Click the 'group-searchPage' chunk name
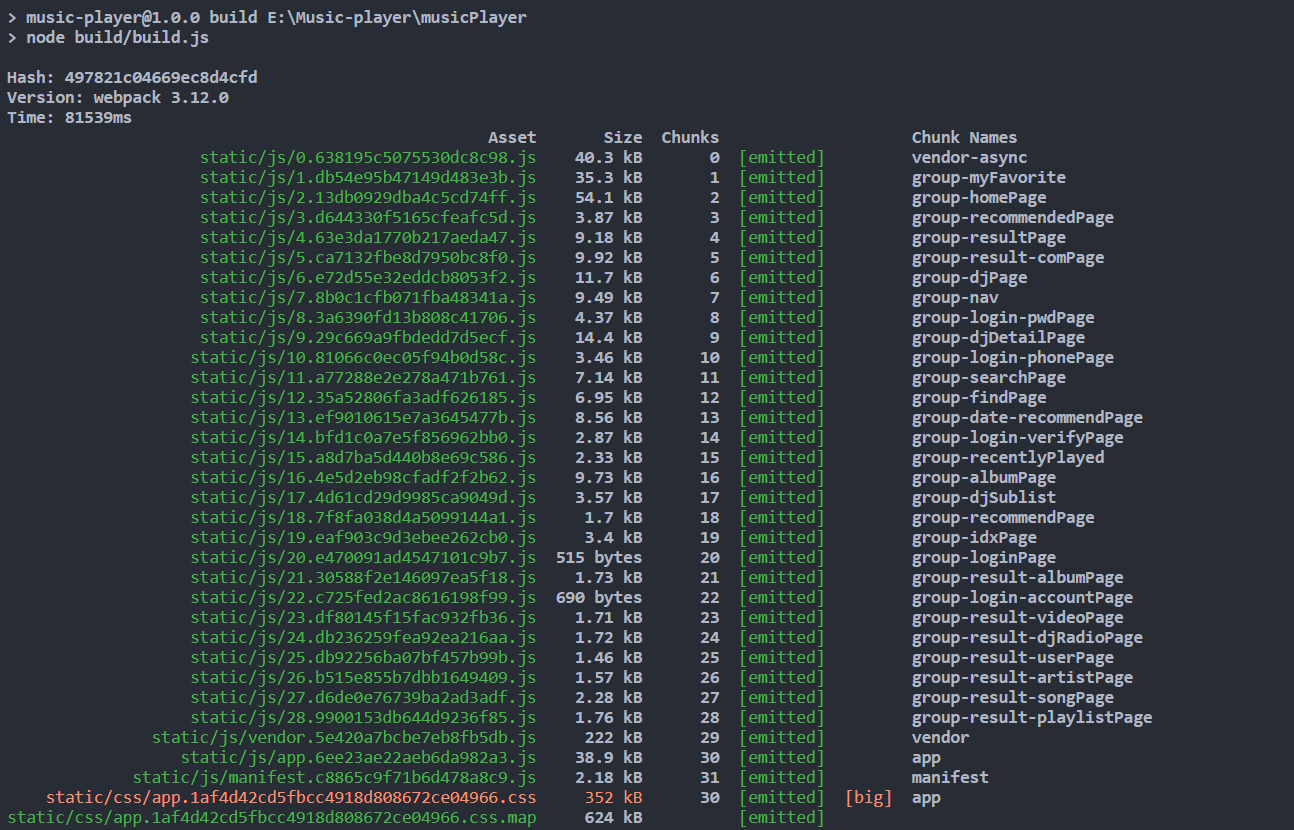Image resolution: width=1294 pixels, height=830 pixels. 989,378
